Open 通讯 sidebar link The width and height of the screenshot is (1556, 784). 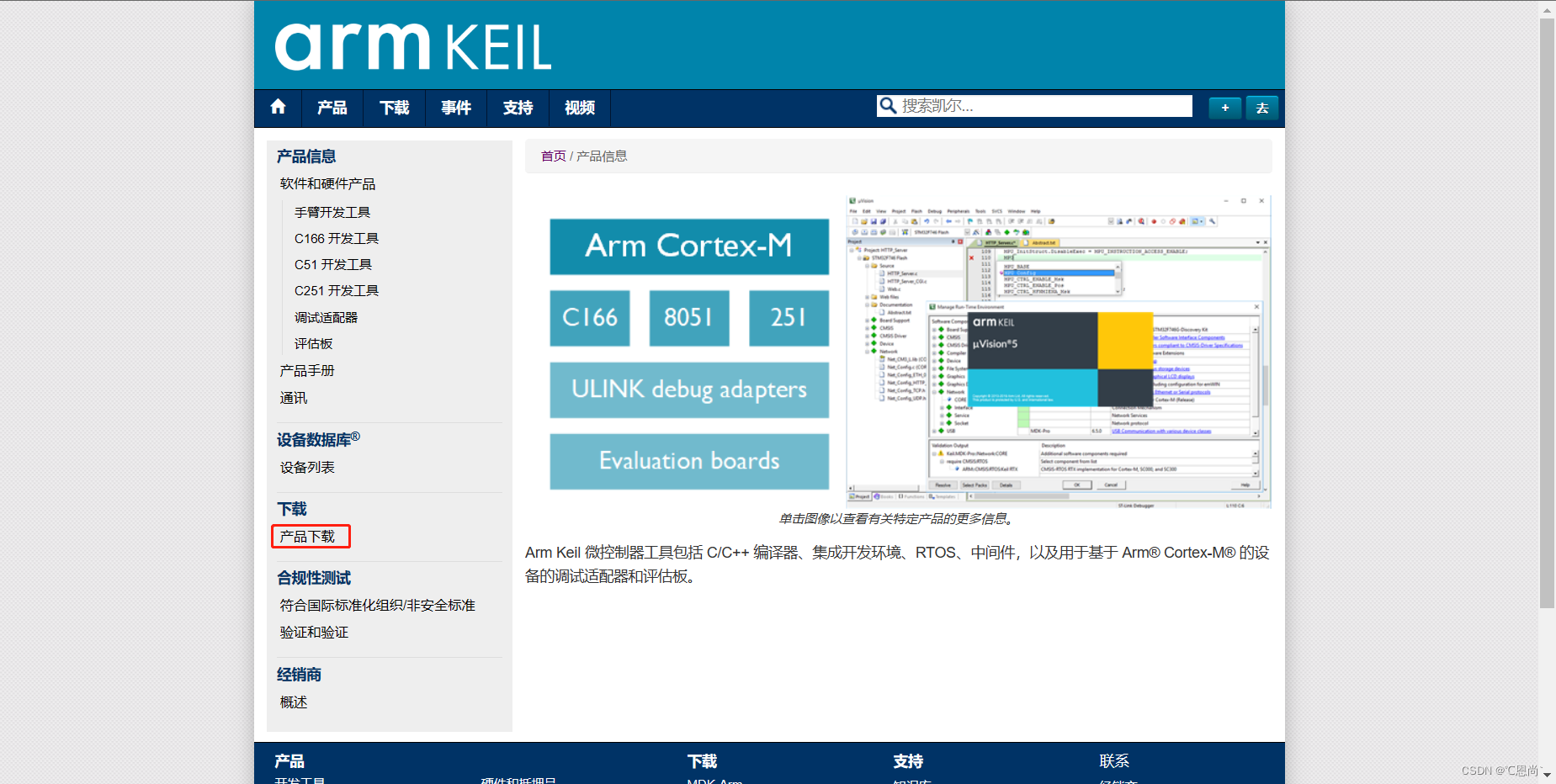[x=294, y=399]
